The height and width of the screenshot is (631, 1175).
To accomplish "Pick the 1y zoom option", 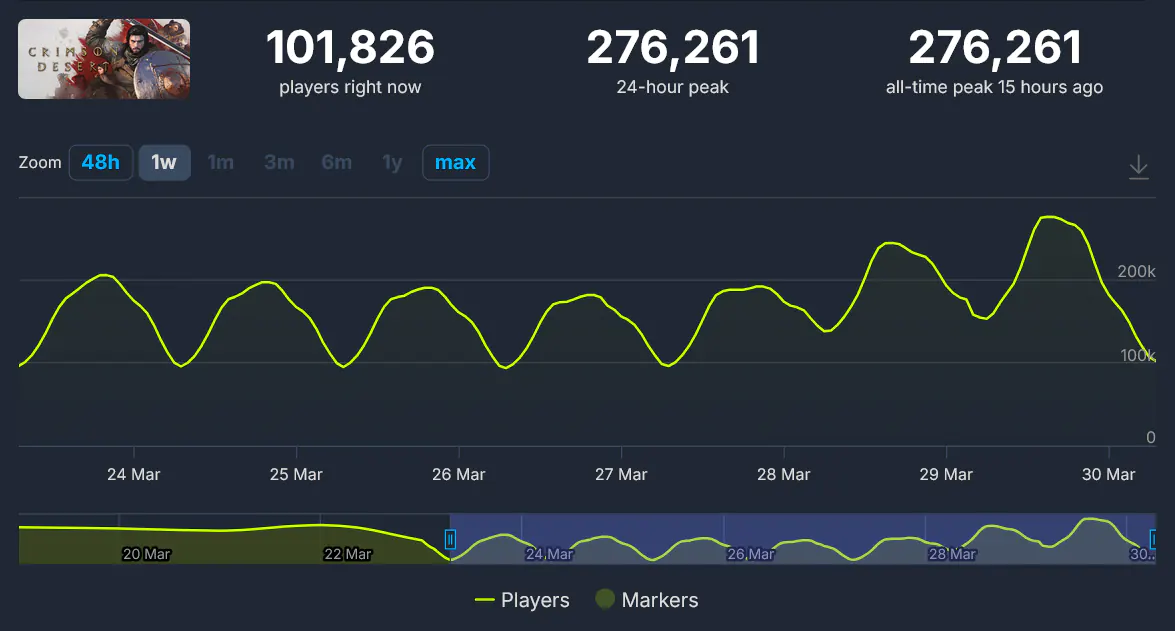I will click(x=392, y=163).
